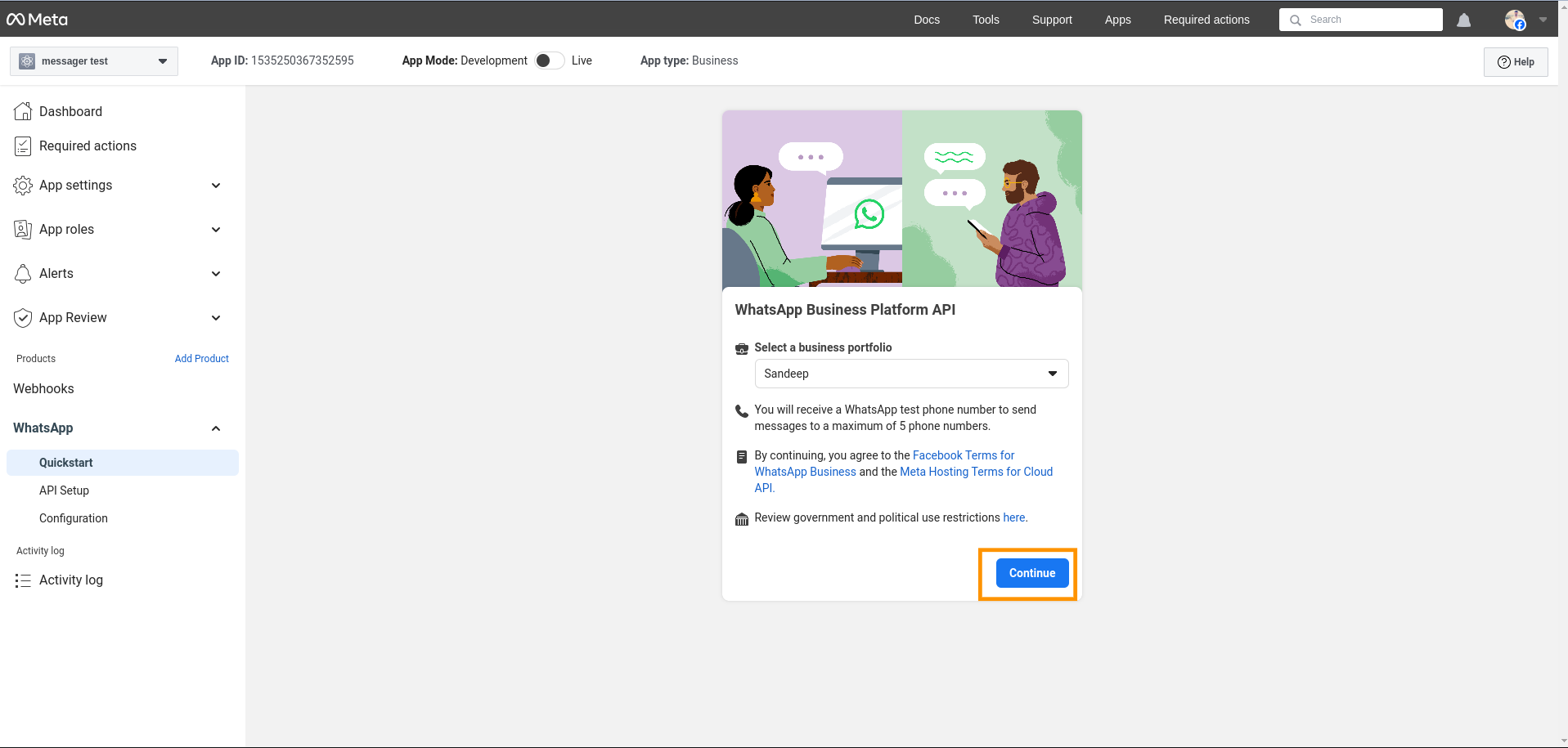
Task: Expand the App roles chevron
Action: [x=216, y=230]
